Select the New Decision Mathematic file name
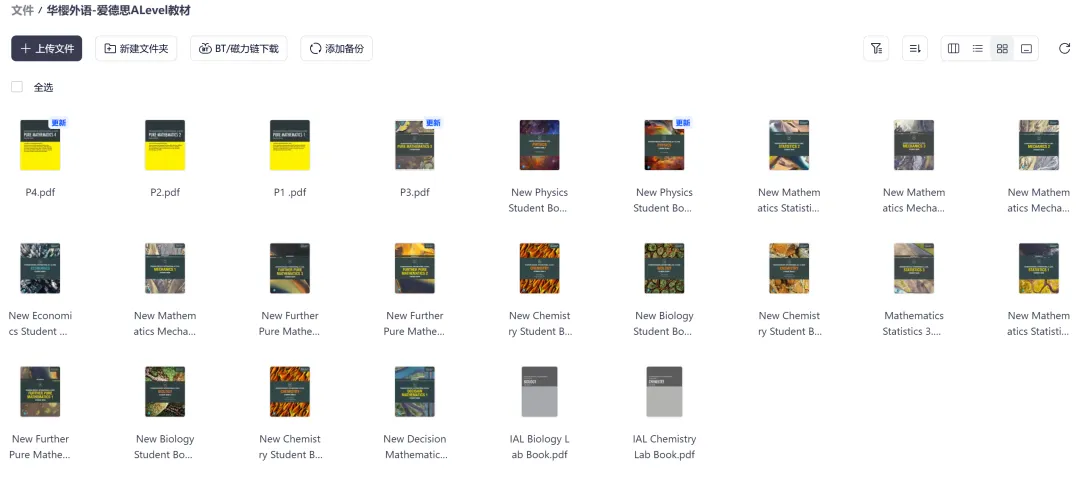1080x490 pixels. tap(415, 447)
